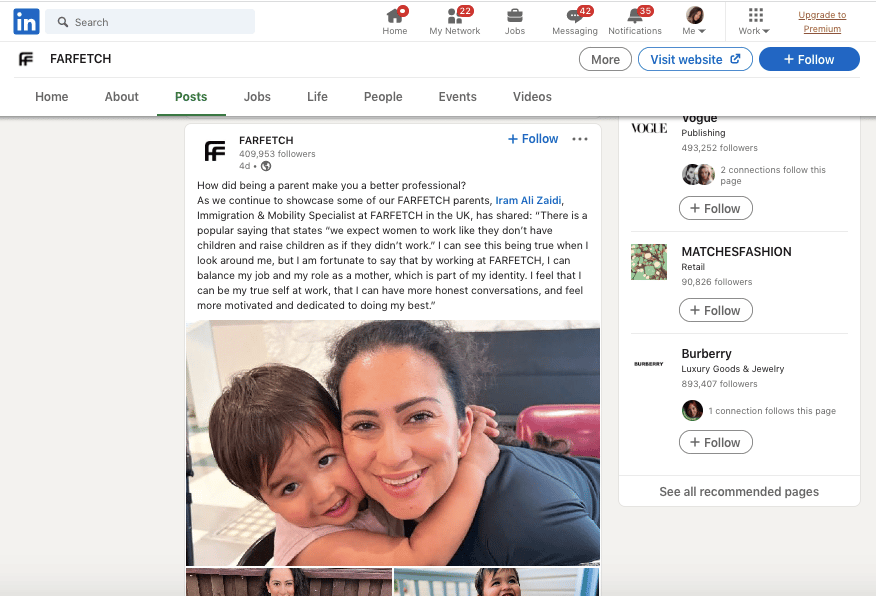Click the magnifier icon in search bar
The image size is (876, 596).
[x=63, y=22]
